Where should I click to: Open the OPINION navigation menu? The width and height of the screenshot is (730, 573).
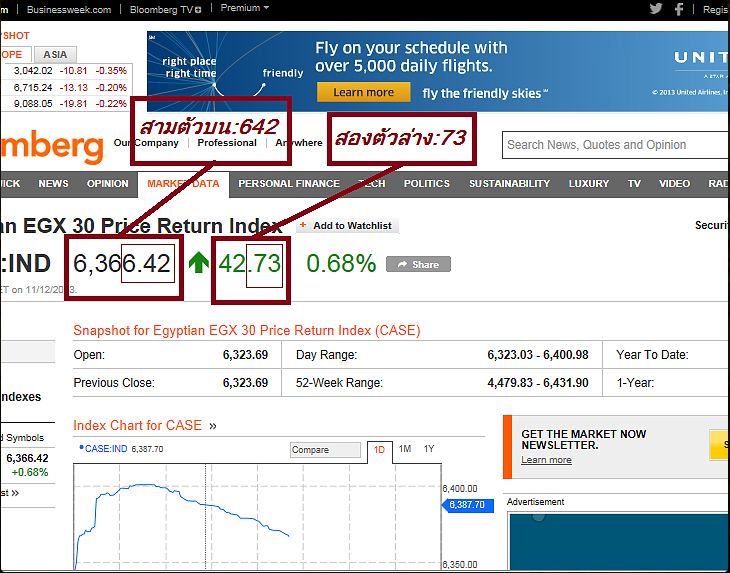(108, 184)
